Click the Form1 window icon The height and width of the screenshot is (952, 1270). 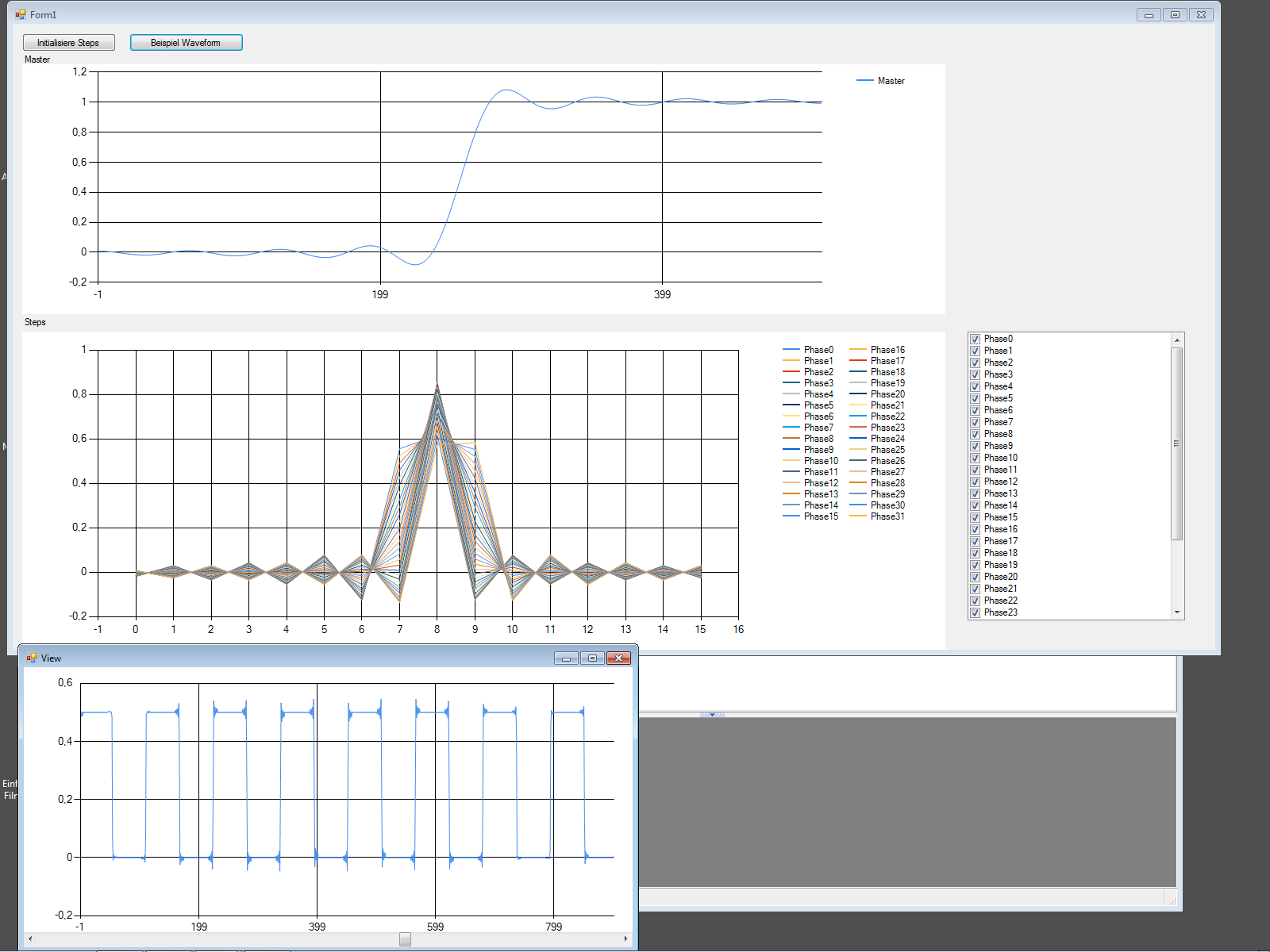coord(21,14)
